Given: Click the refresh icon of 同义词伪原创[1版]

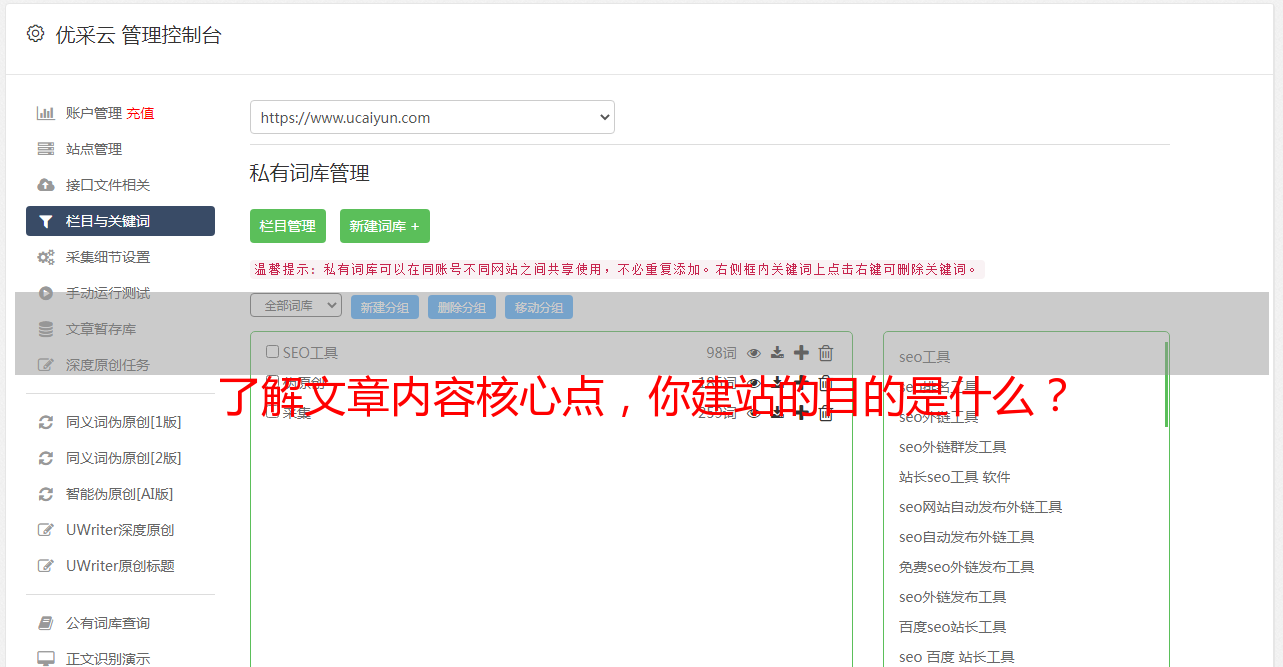Looking at the screenshot, I should pos(45,422).
